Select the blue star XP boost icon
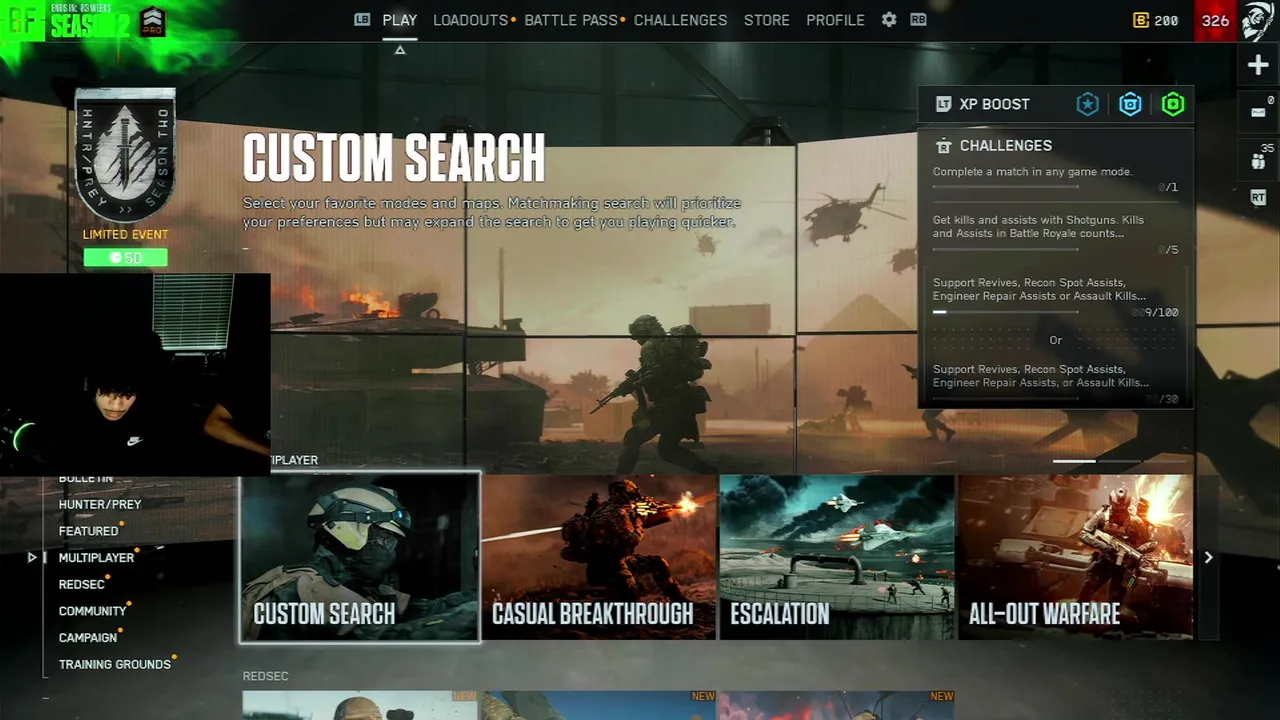 pos(1087,104)
